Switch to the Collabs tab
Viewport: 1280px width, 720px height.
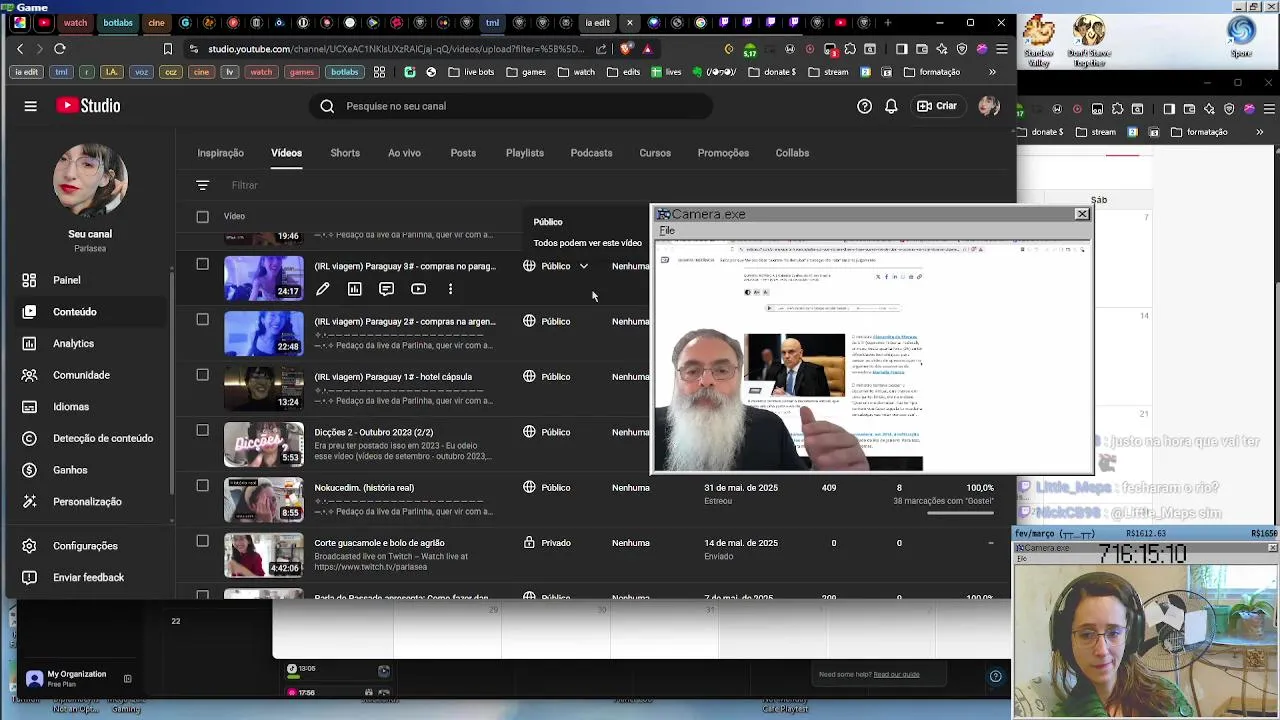click(792, 153)
